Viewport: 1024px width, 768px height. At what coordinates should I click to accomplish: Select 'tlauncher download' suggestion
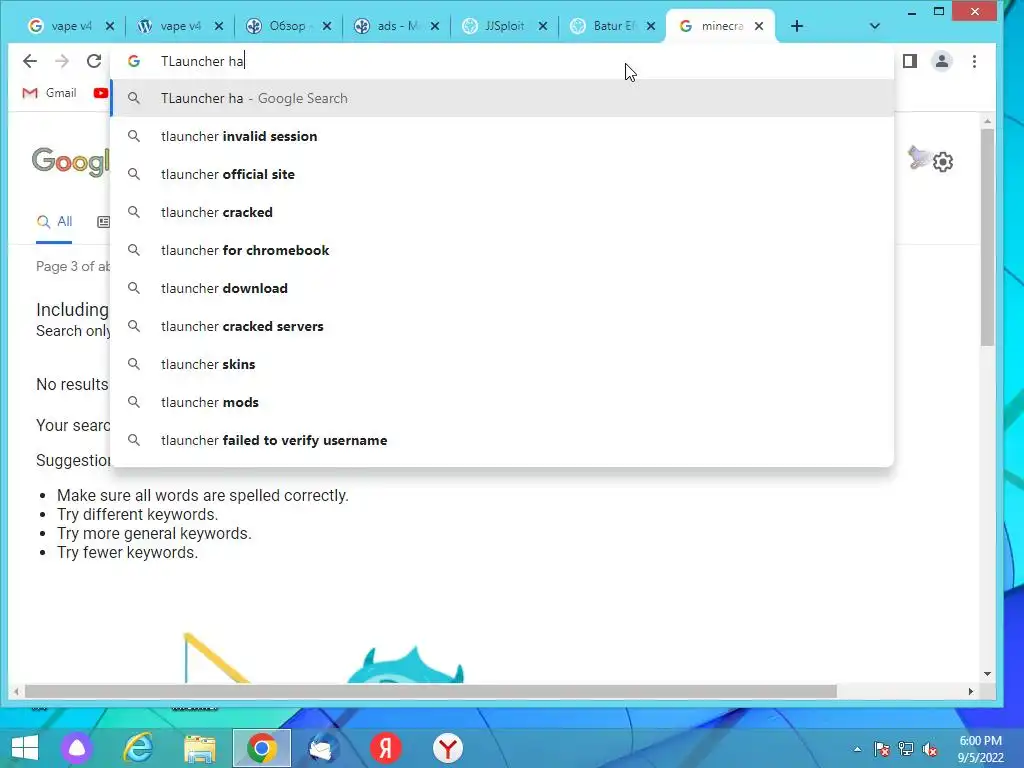click(503, 288)
